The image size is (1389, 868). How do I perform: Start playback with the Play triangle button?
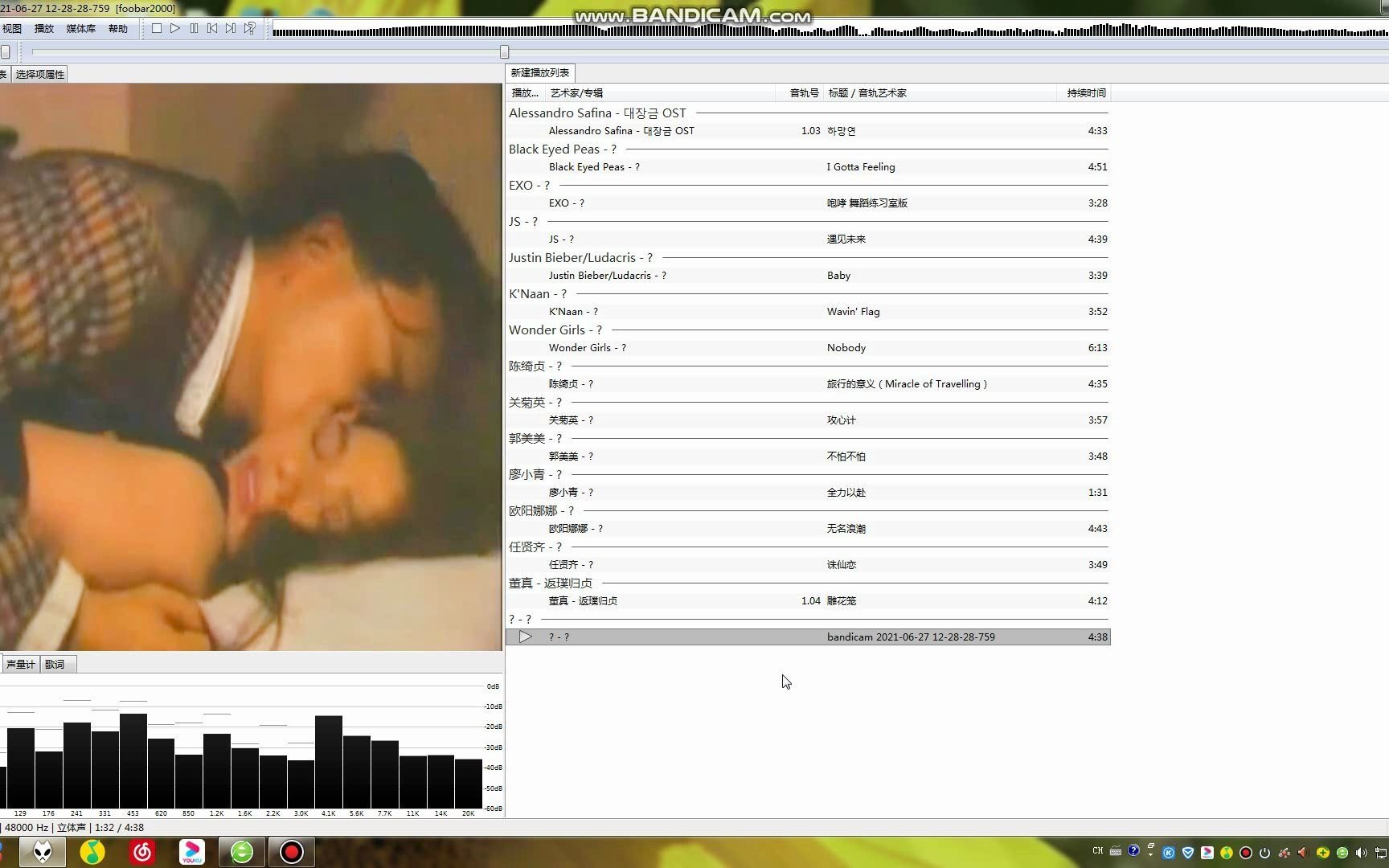coord(175,28)
